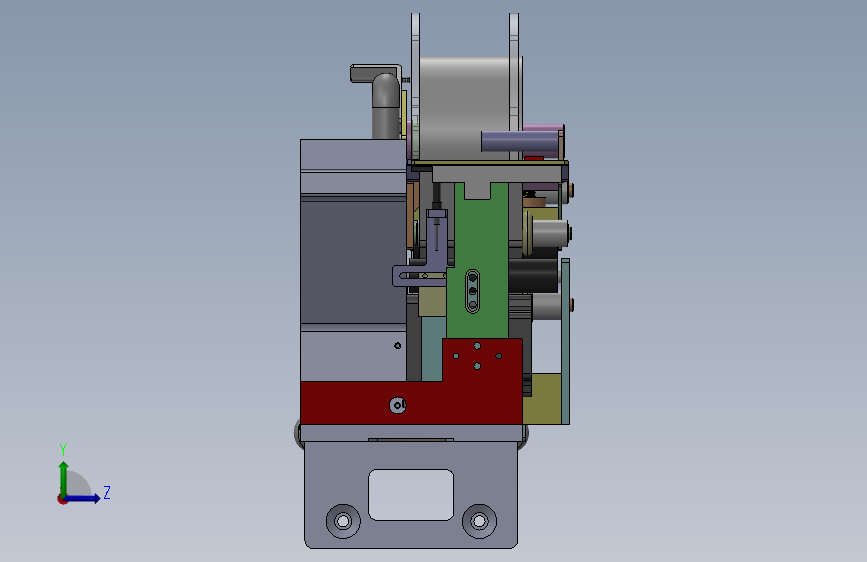Select the gray elbow pipe fitting
Screen dimensions: 867x562
(x=385, y=105)
